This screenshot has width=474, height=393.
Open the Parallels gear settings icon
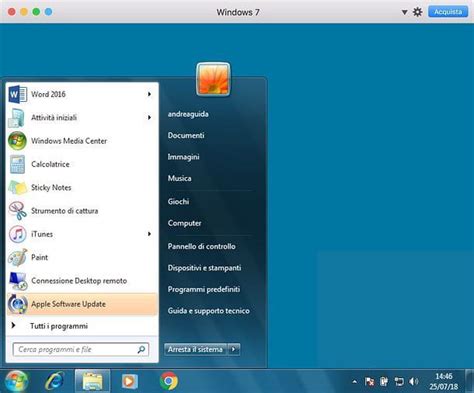(418, 12)
